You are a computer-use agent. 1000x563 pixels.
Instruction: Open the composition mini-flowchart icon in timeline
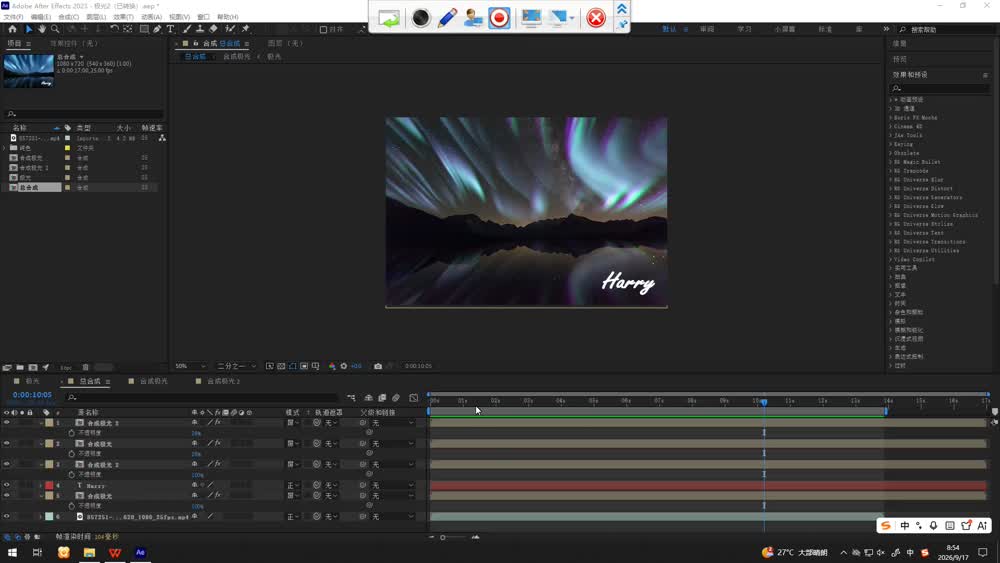tap(351, 398)
